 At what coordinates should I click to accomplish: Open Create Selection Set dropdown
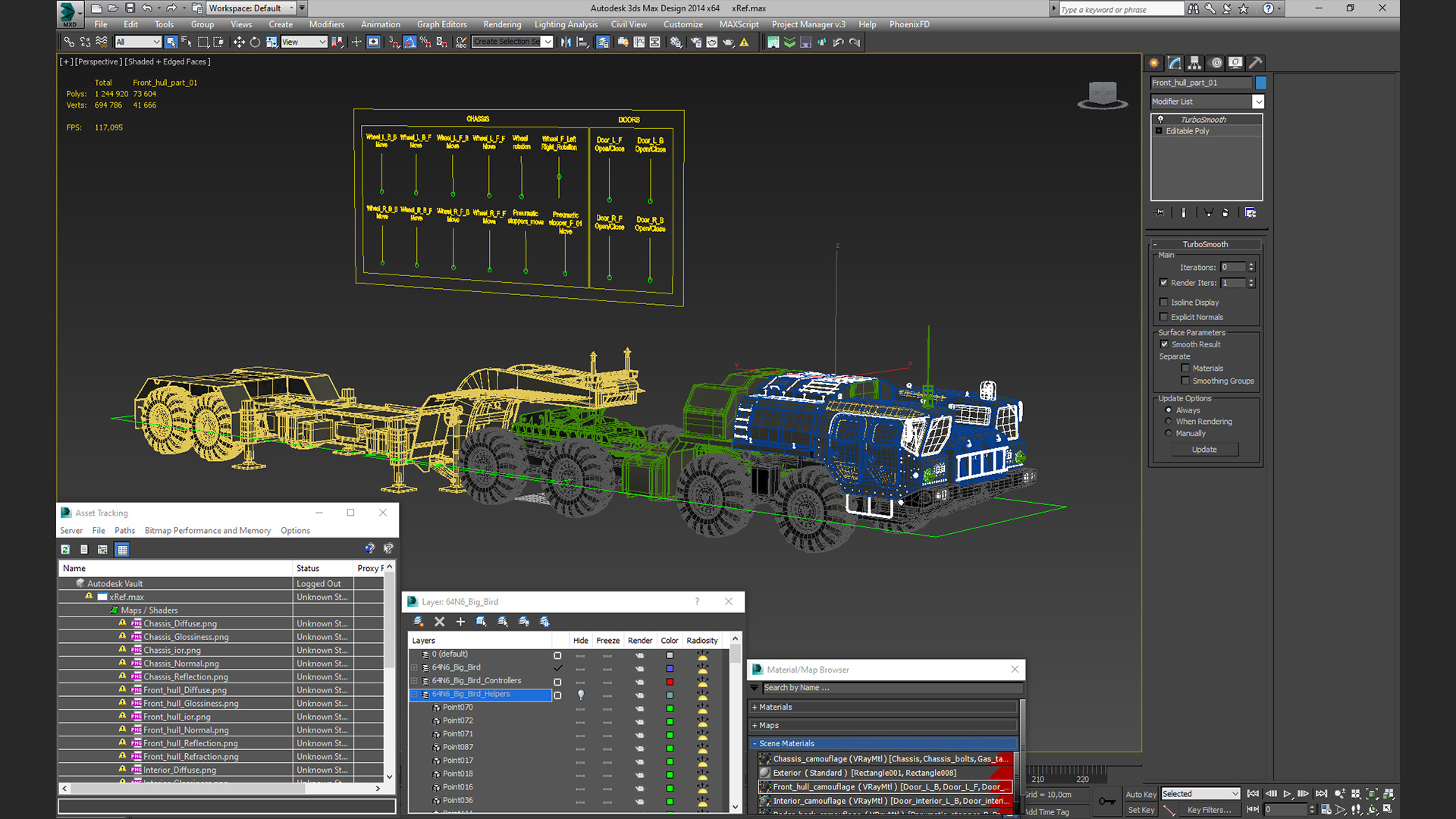click(512, 42)
